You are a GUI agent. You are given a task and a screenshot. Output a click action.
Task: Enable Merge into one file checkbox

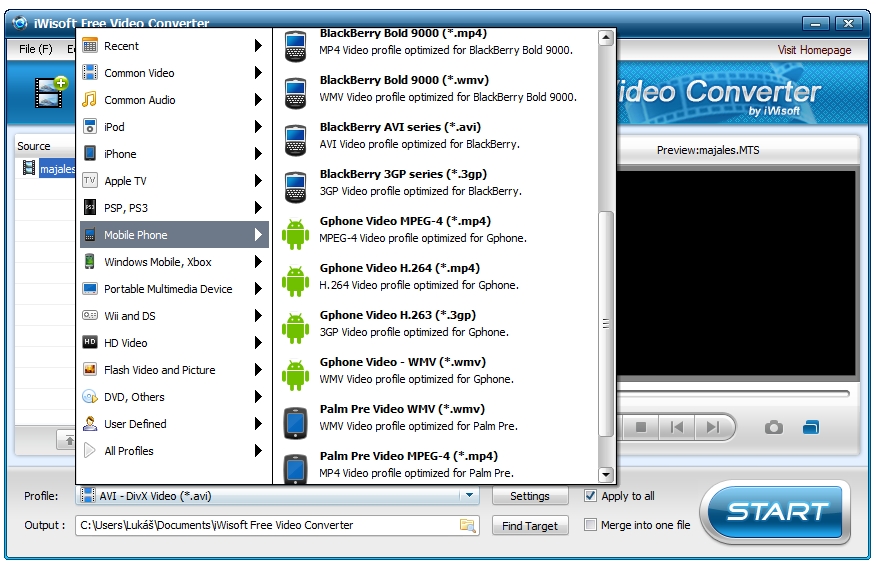coord(590,525)
